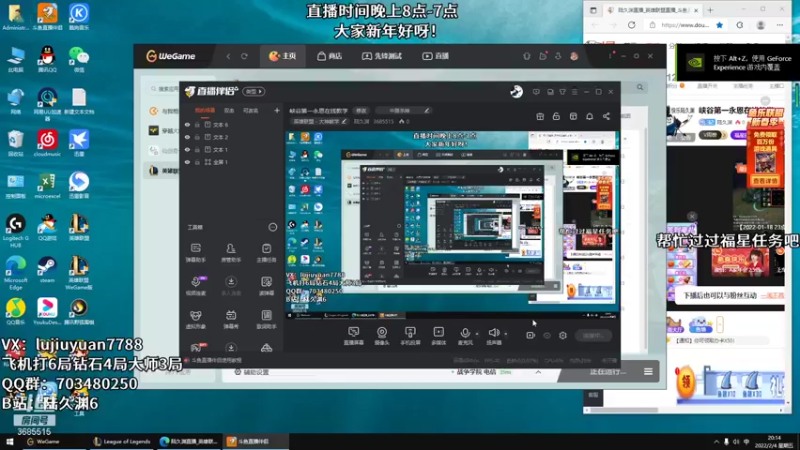Open the 弹幕助手 tool in toolbox
The width and height of the screenshot is (800, 450).
(x=195, y=253)
